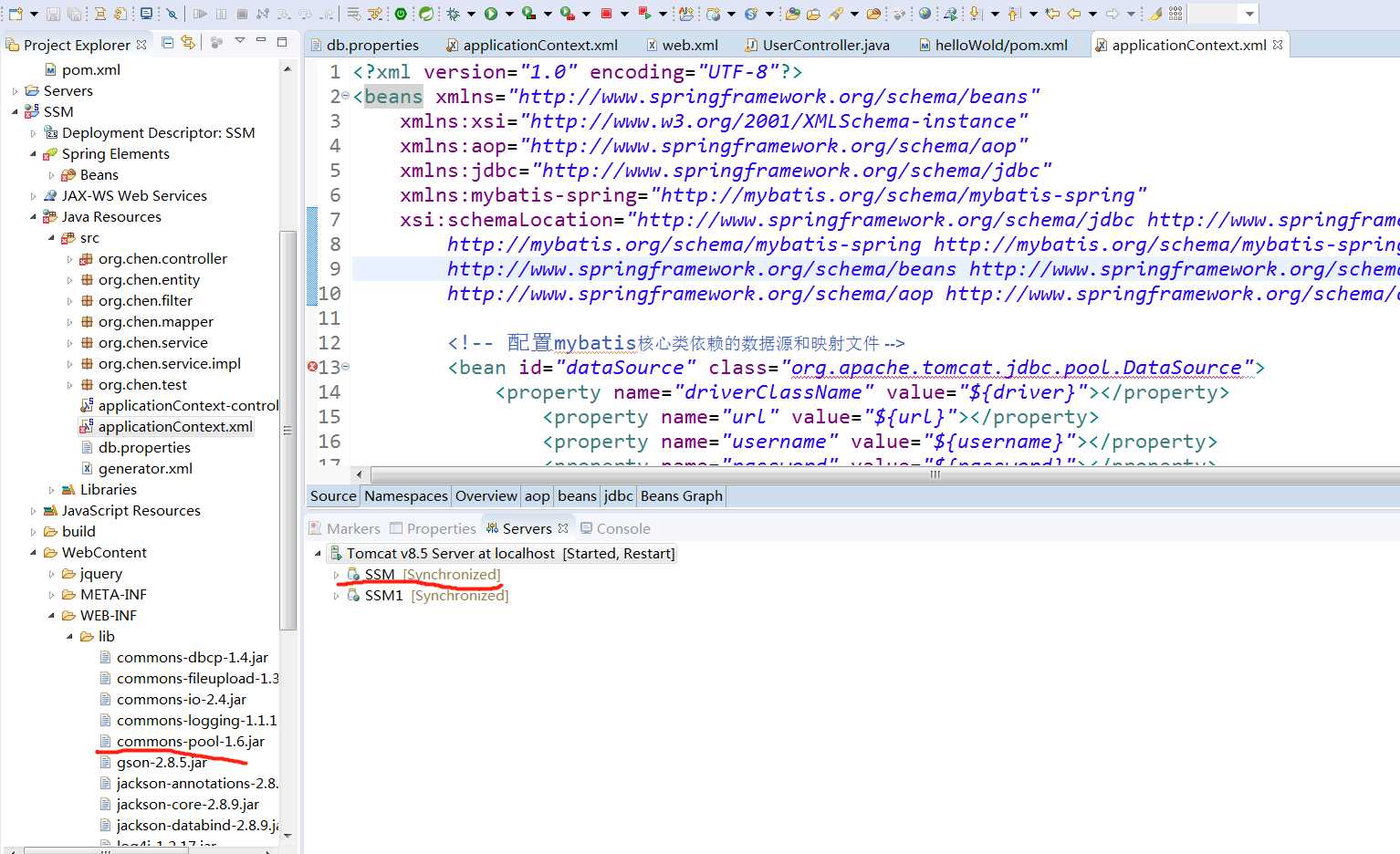Screen dimensions: 1400x854
Task: Click the Debug bug icon in toolbar
Action: 453,14
